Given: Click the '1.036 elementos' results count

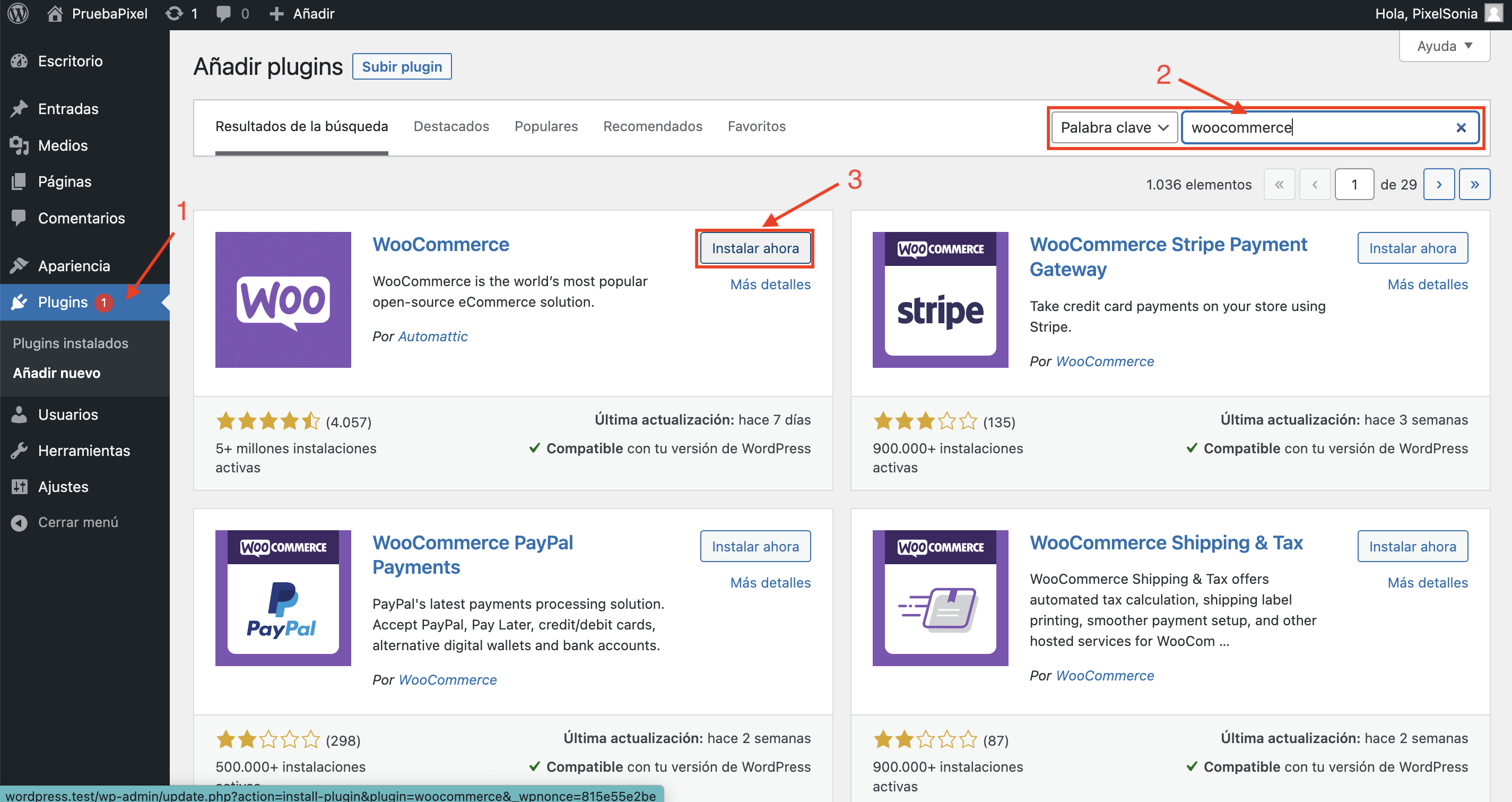Looking at the screenshot, I should [1198, 184].
